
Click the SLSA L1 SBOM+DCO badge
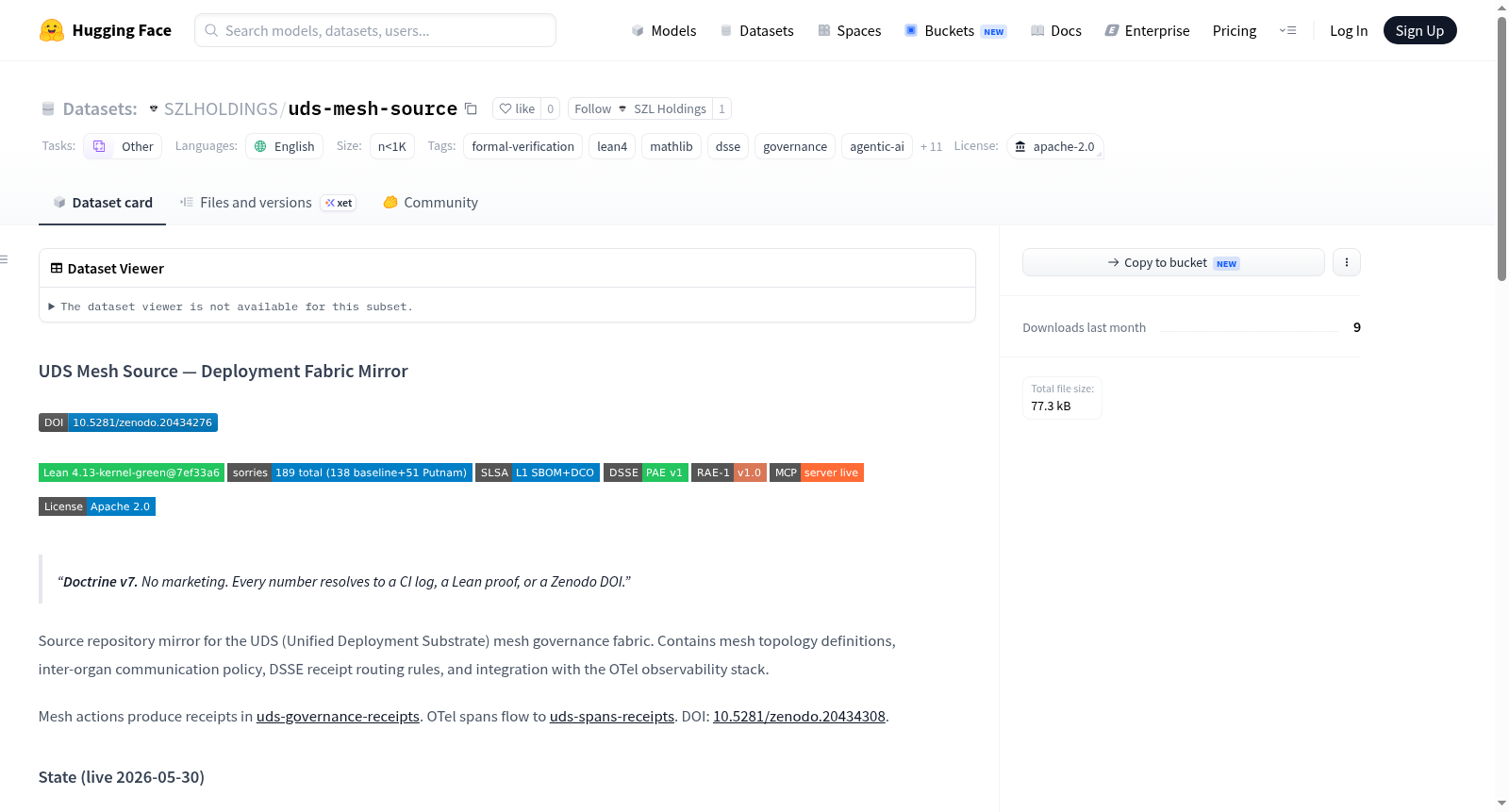click(x=538, y=472)
